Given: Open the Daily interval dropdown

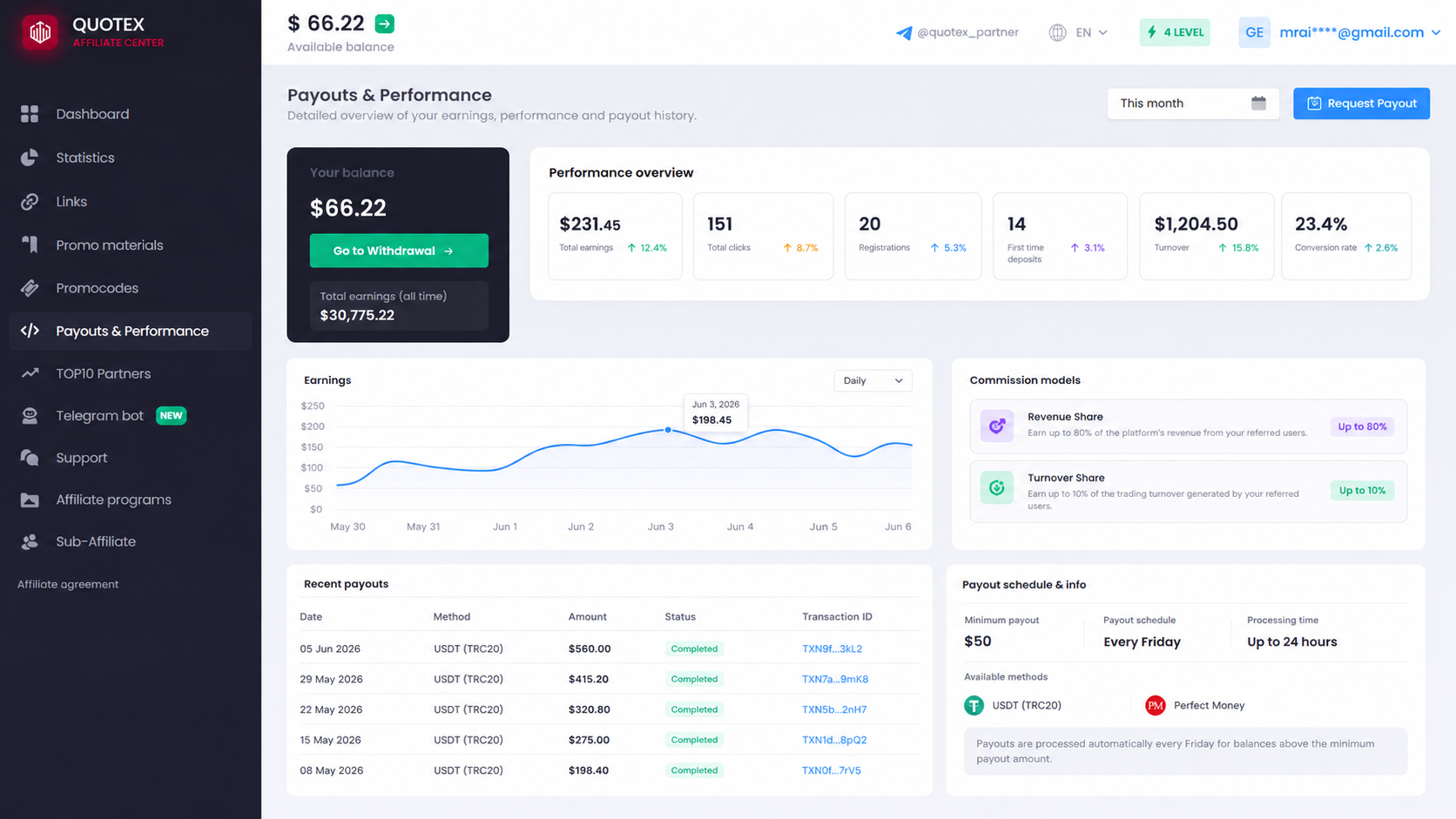Looking at the screenshot, I should (x=873, y=380).
